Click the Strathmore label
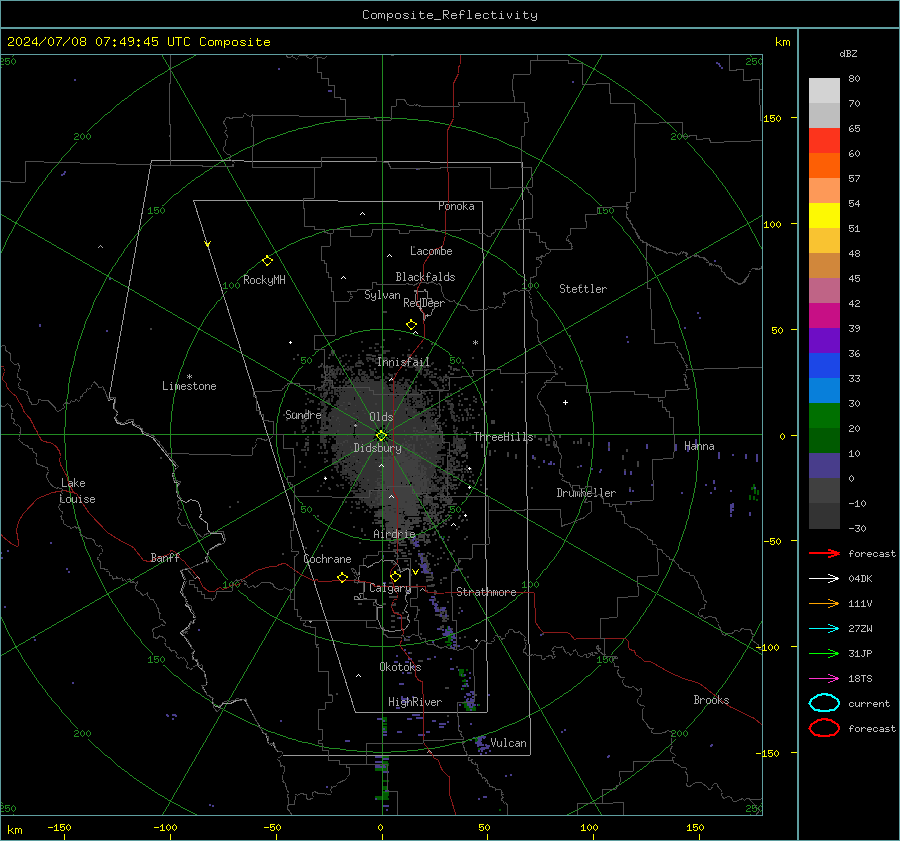900x841 pixels. coord(487,592)
